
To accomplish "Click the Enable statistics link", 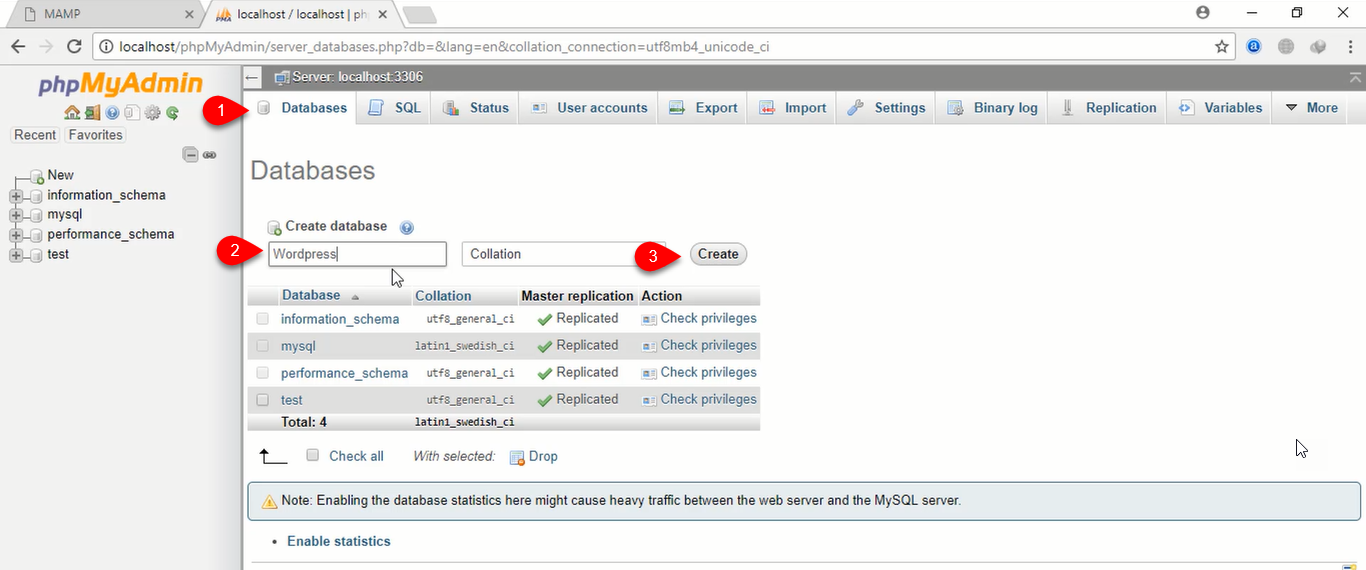I will tap(338, 541).
